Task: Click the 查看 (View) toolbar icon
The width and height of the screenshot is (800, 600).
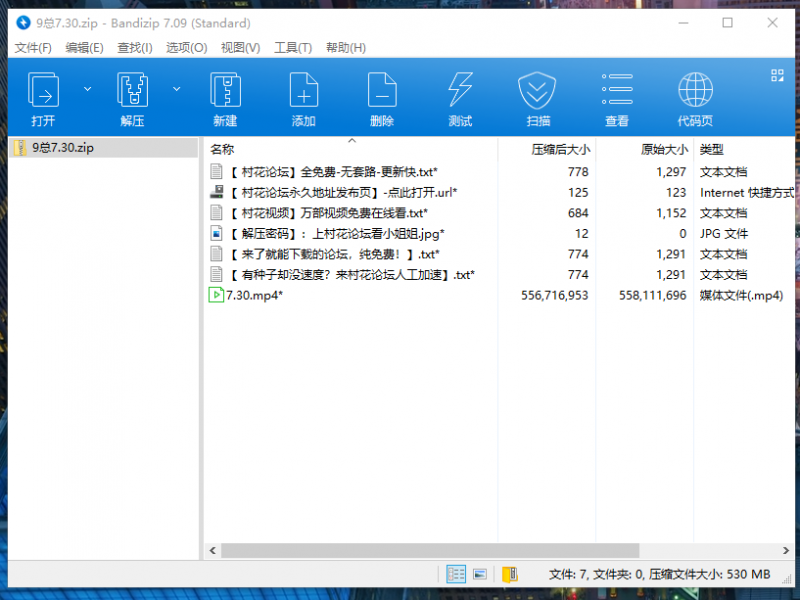Action: (x=617, y=92)
